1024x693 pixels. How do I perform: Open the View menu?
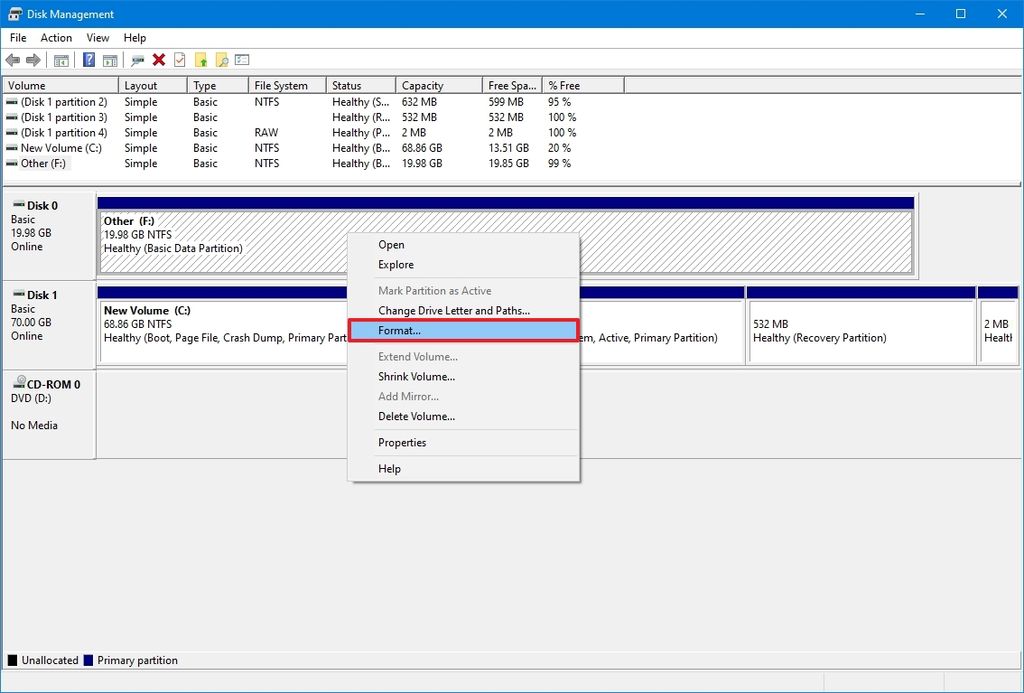click(97, 37)
